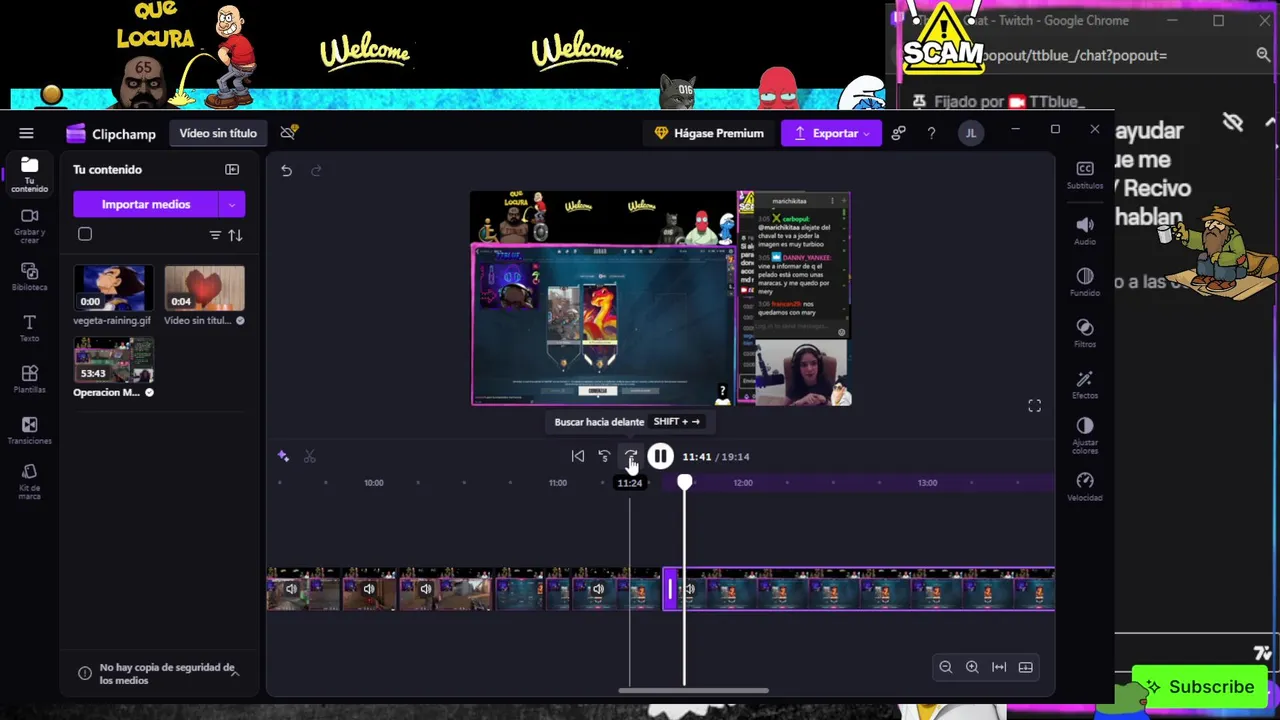Viewport: 1280px width, 720px height.
Task: Click the timeline collapse icon beside zoom controls
Action: pos(1026,667)
